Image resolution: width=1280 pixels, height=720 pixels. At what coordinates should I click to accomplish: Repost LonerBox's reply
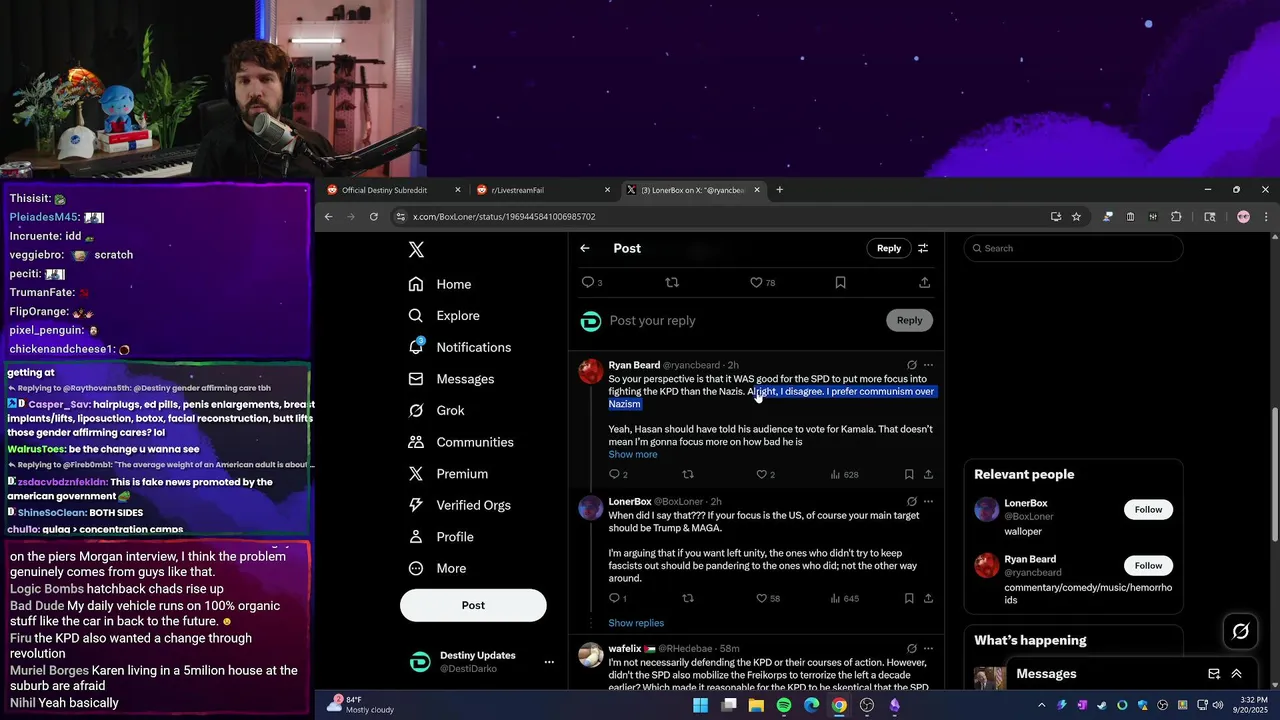coord(687,598)
